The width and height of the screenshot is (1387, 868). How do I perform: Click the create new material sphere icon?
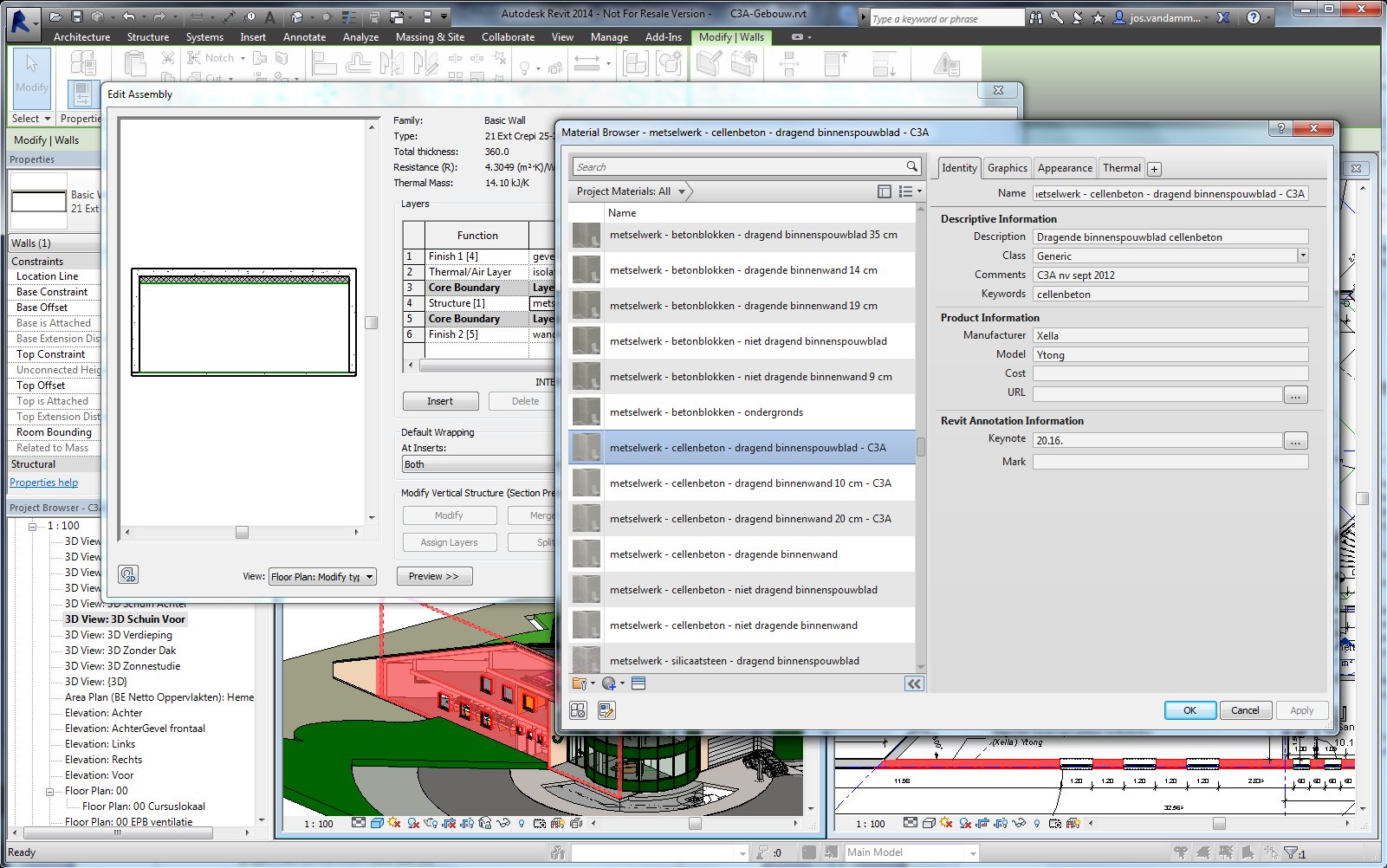(x=609, y=683)
